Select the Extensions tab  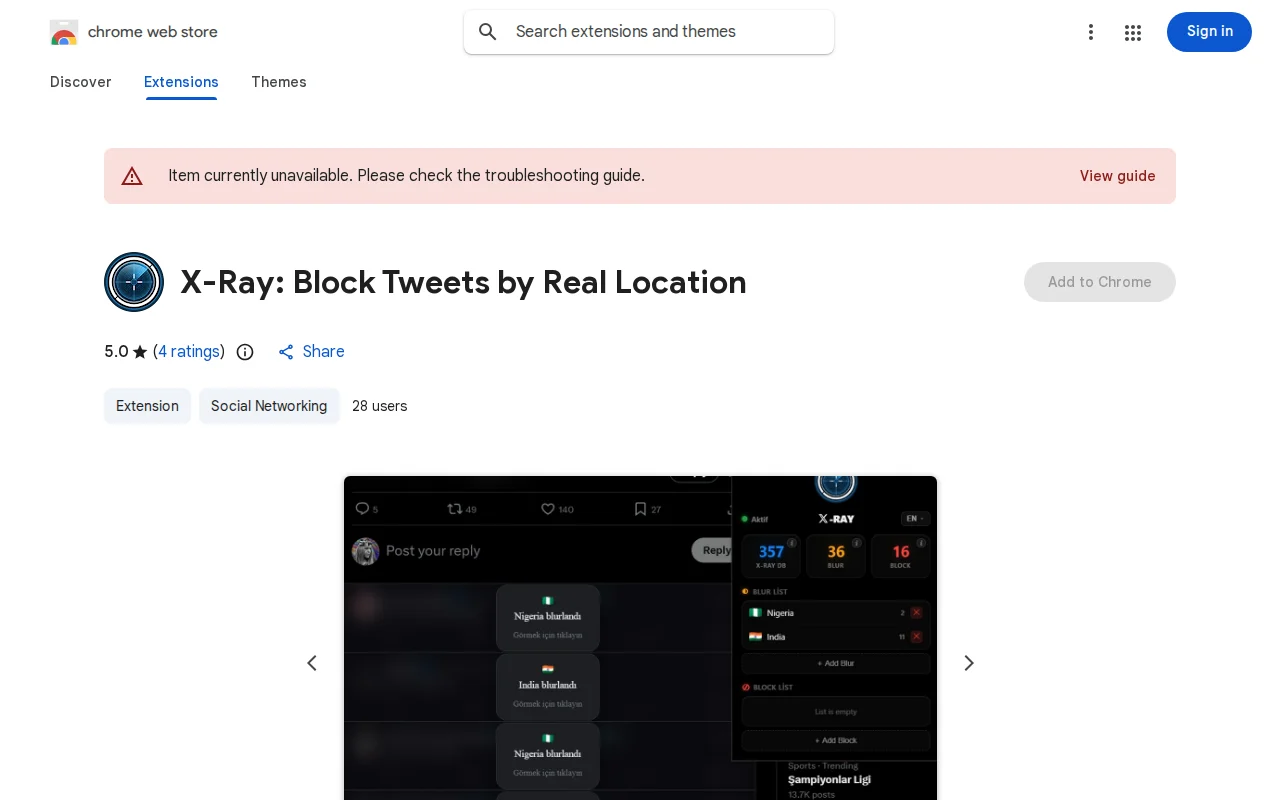pyautogui.click(x=181, y=82)
